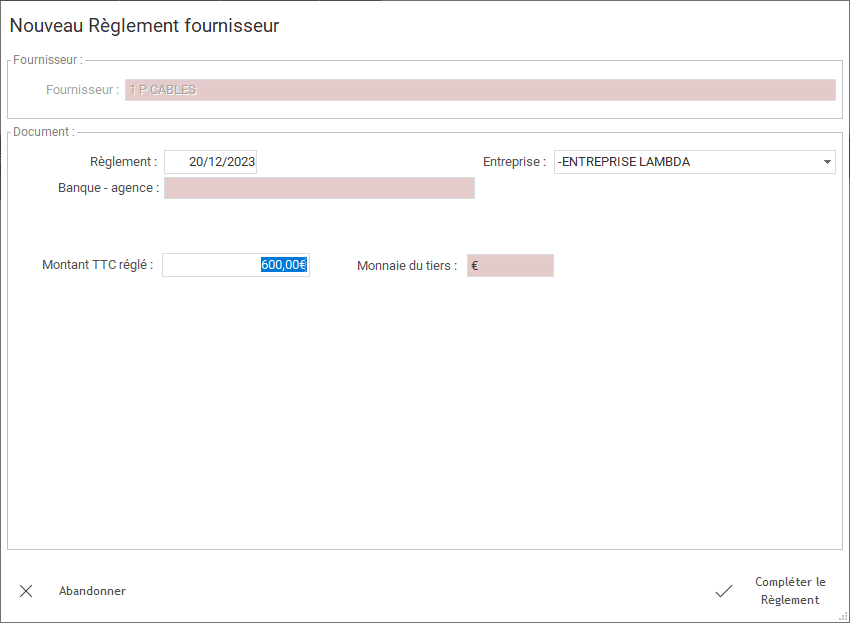The height and width of the screenshot is (623, 850).
Task: Click the Fournisseur field showing 1 P CABLES
Action: tap(480, 90)
